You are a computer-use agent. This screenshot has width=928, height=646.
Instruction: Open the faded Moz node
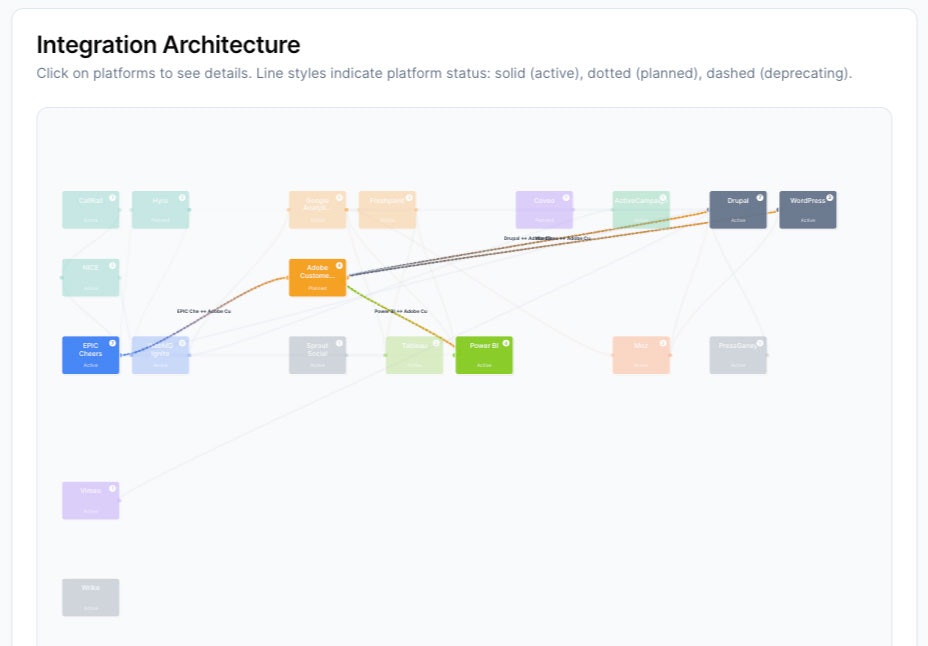[641, 355]
